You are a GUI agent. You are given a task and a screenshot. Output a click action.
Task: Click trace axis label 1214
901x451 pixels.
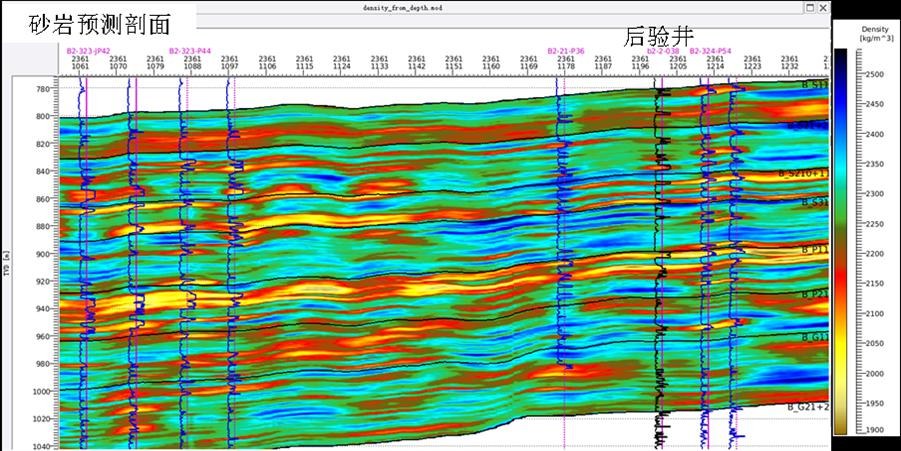click(715, 66)
